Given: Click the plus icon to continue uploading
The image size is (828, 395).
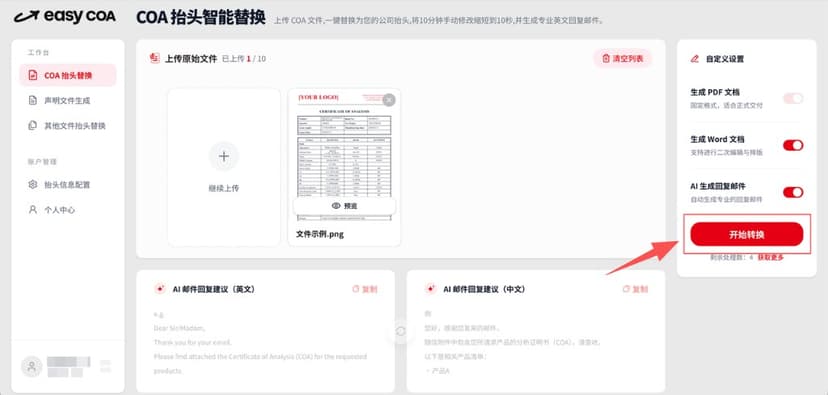Looking at the screenshot, I should click(x=224, y=156).
